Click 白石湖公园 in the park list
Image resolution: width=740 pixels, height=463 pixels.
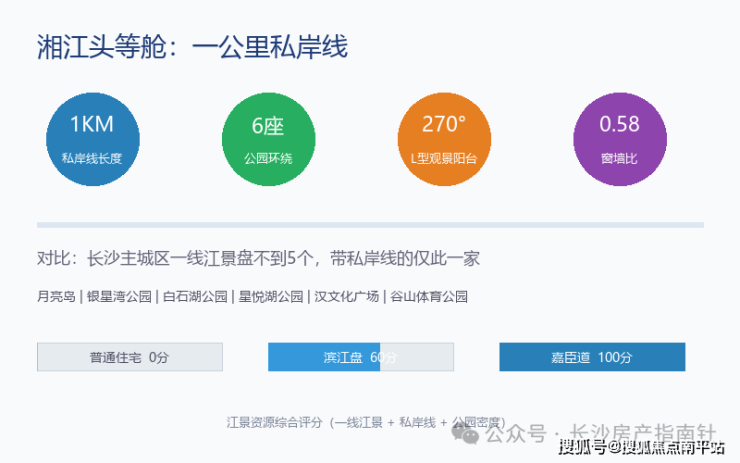pyautogui.click(x=195, y=296)
